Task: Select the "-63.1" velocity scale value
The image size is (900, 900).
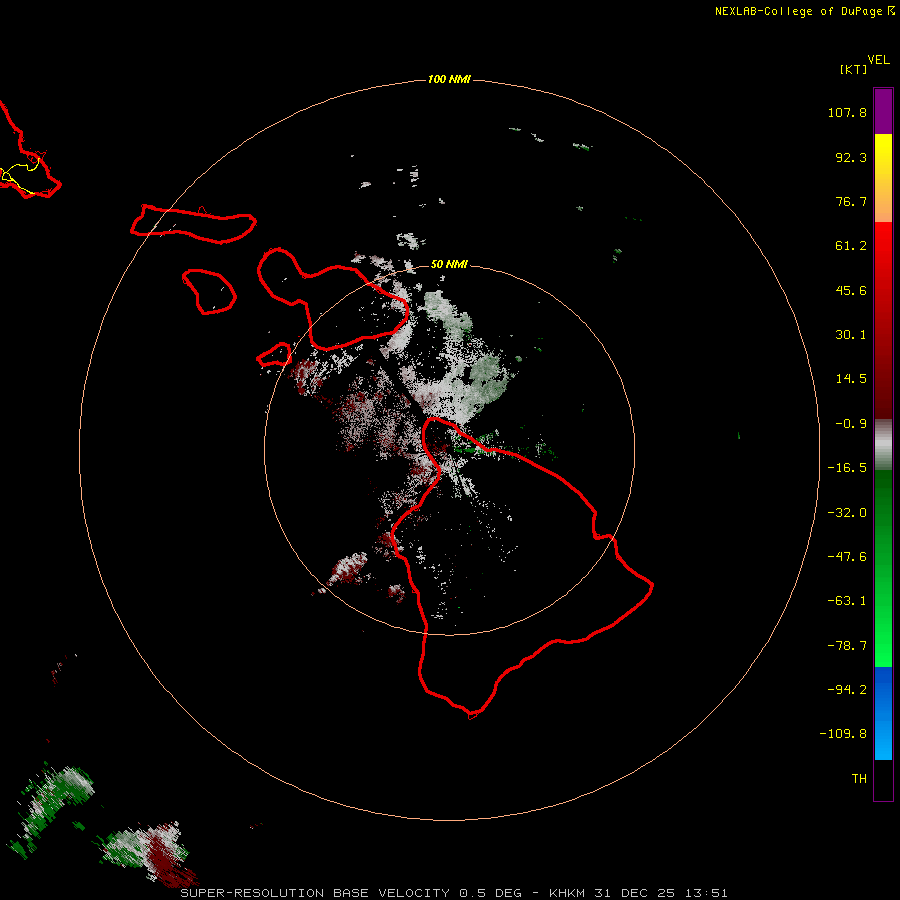Action: point(847,601)
